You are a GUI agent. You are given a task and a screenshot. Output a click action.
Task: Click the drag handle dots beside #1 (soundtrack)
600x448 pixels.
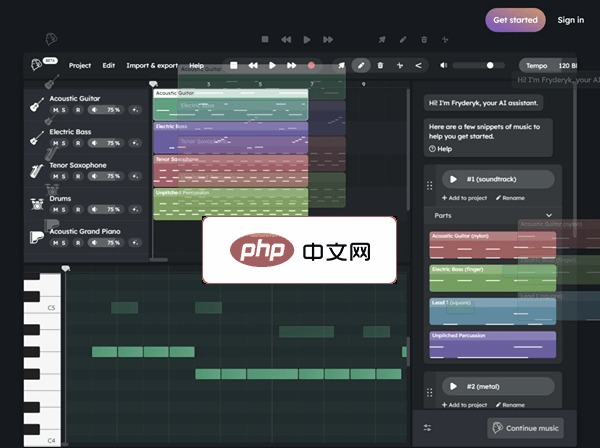pos(429,186)
